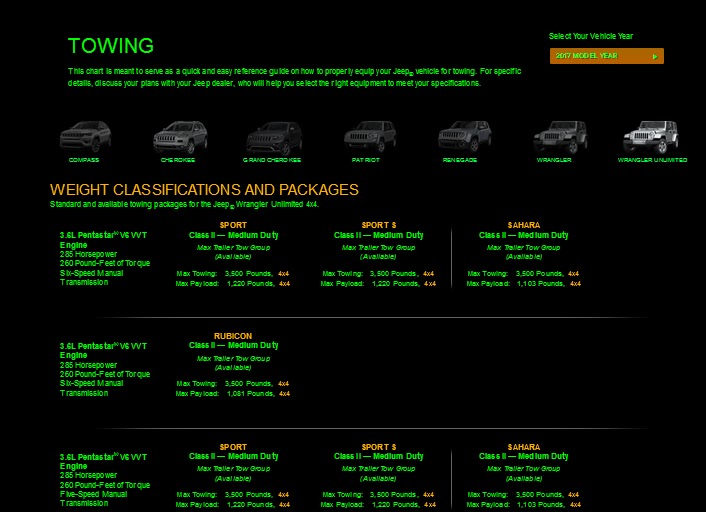Click the Weight Classifications and Packages heading

(x=204, y=190)
